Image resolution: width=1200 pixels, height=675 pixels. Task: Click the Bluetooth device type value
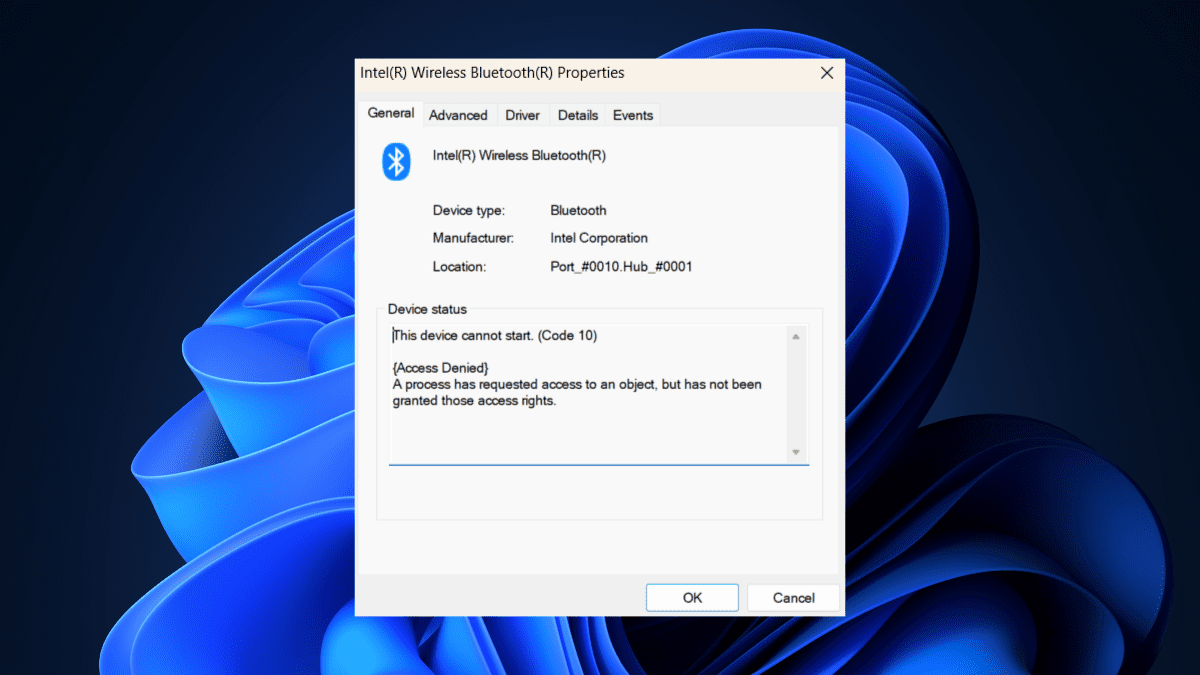(578, 210)
